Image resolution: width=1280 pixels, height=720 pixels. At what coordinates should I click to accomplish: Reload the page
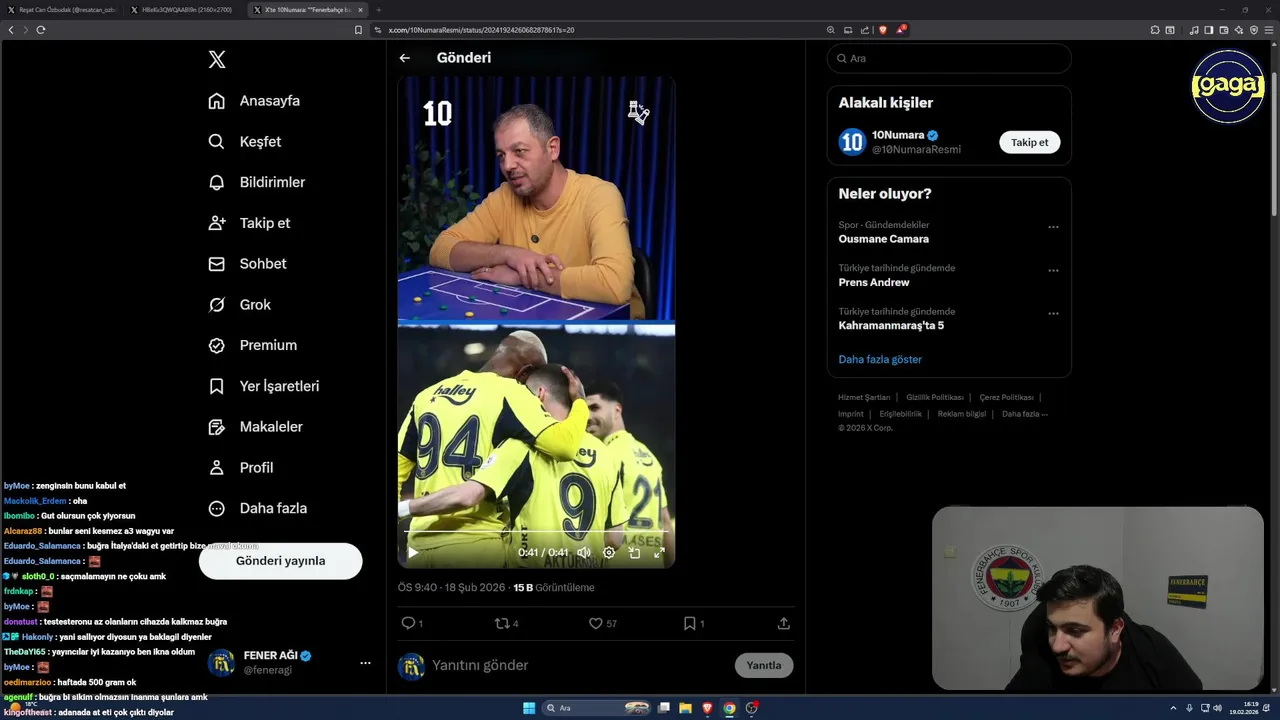(41, 30)
